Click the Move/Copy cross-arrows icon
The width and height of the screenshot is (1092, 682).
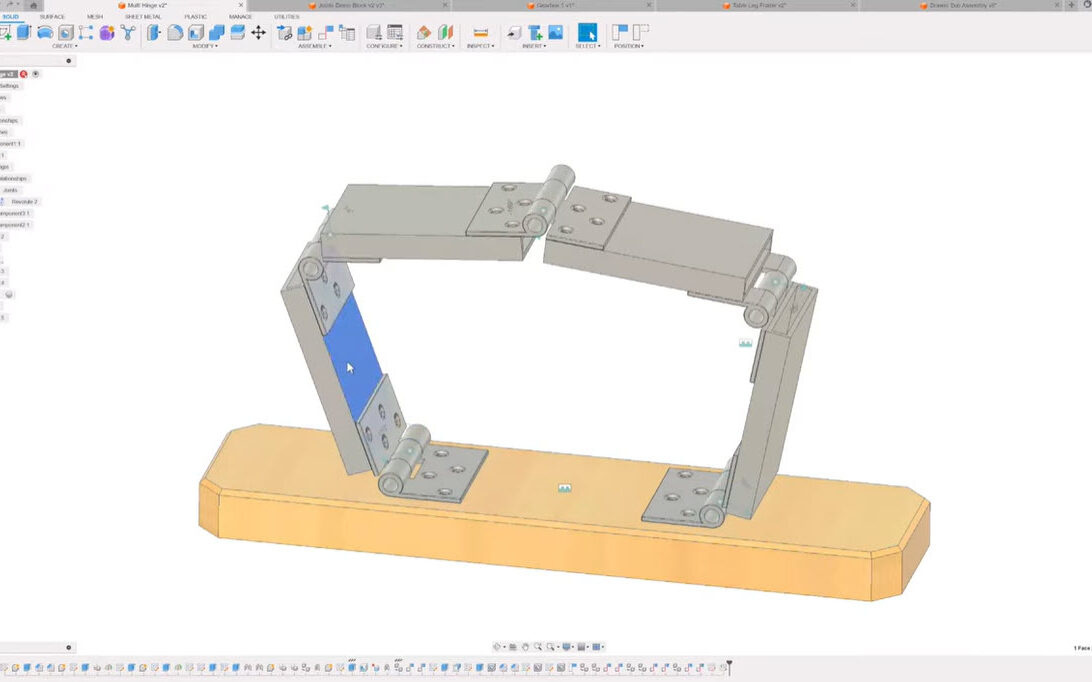[x=258, y=33]
